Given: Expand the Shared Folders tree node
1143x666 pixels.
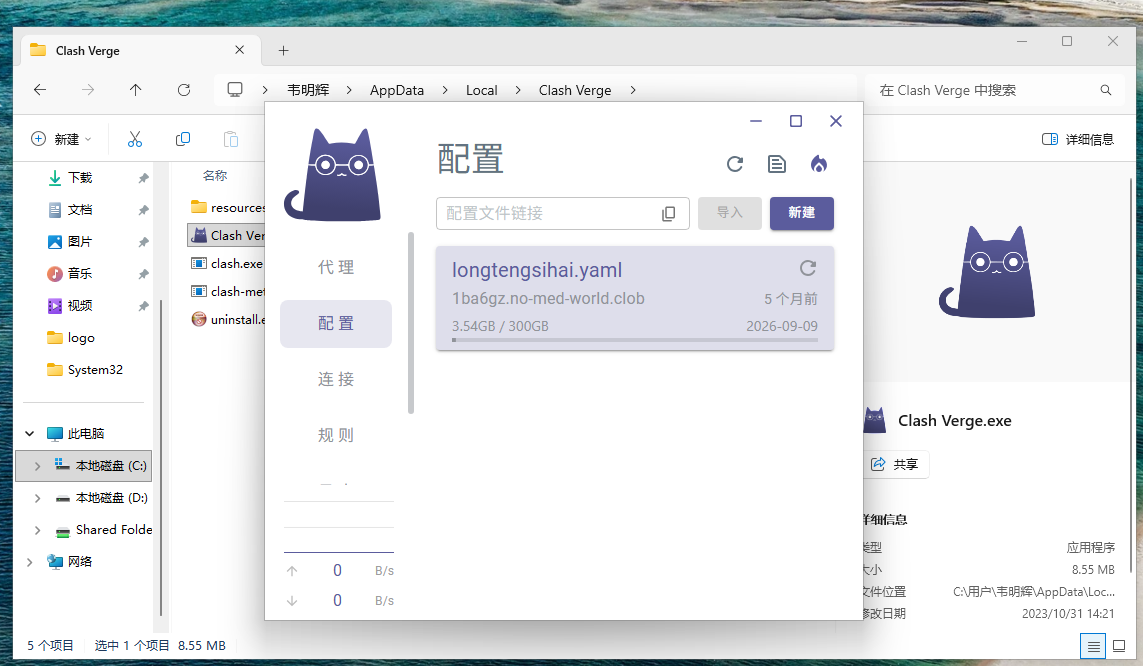Looking at the screenshot, I should tap(37, 530).
